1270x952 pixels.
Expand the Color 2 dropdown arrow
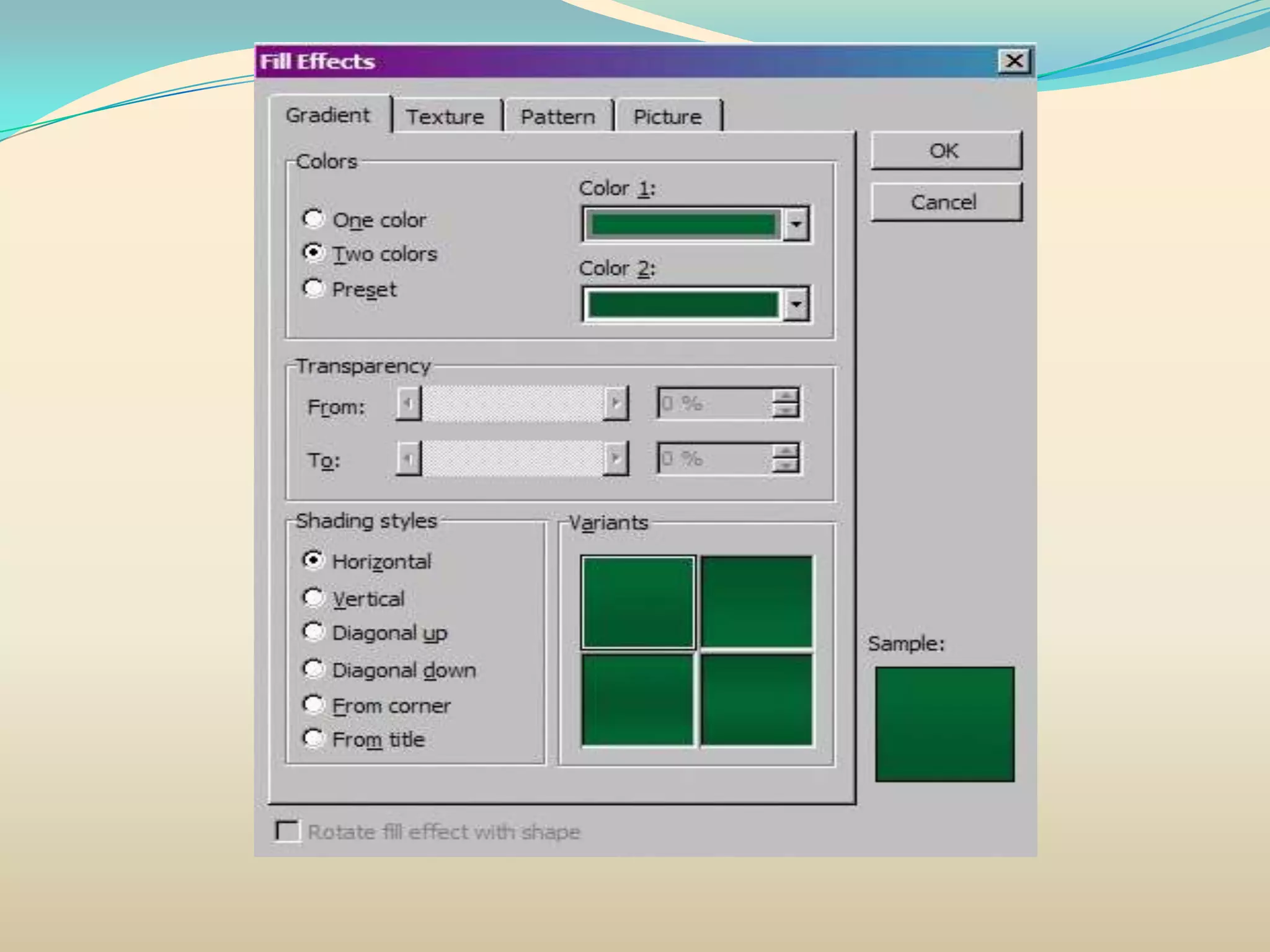pyautogui.click(x=796, y=304)
